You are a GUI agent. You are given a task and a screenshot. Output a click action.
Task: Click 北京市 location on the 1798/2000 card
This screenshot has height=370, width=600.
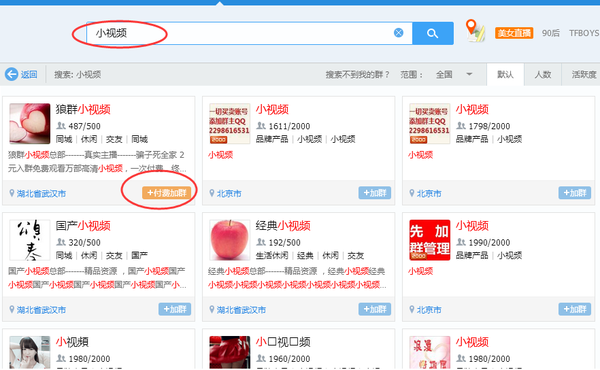pos(429,194)
